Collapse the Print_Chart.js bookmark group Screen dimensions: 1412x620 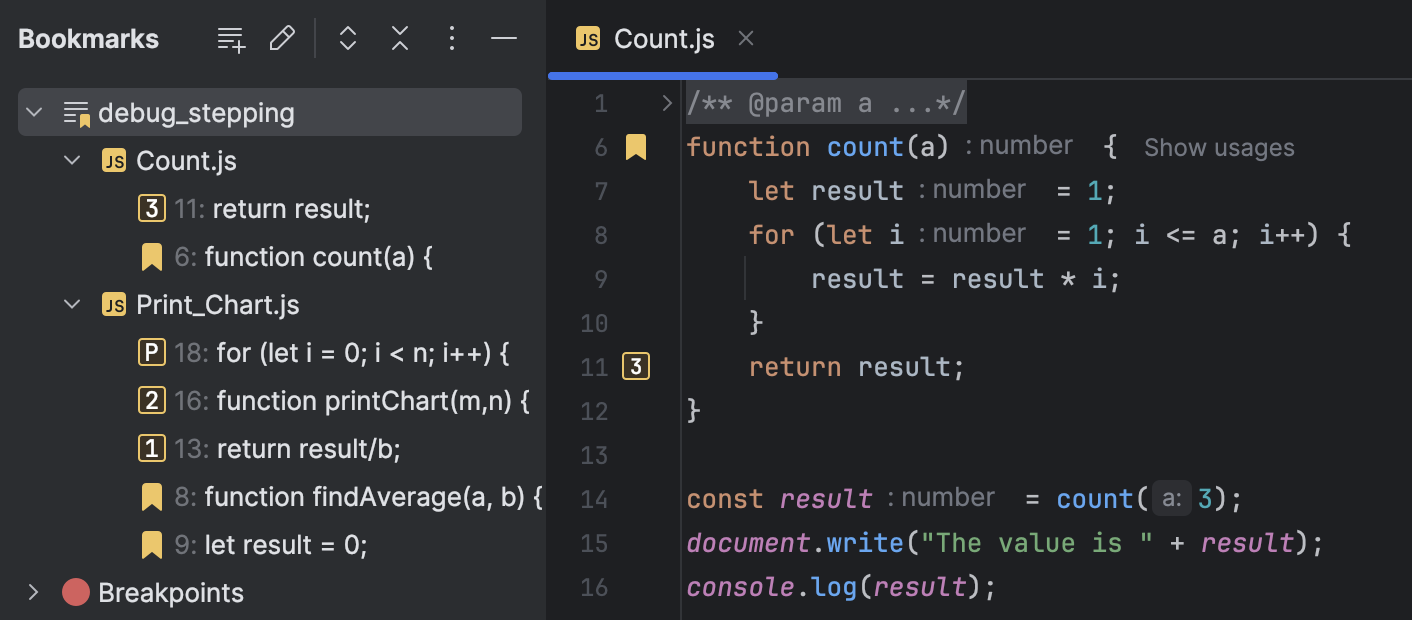71,304
